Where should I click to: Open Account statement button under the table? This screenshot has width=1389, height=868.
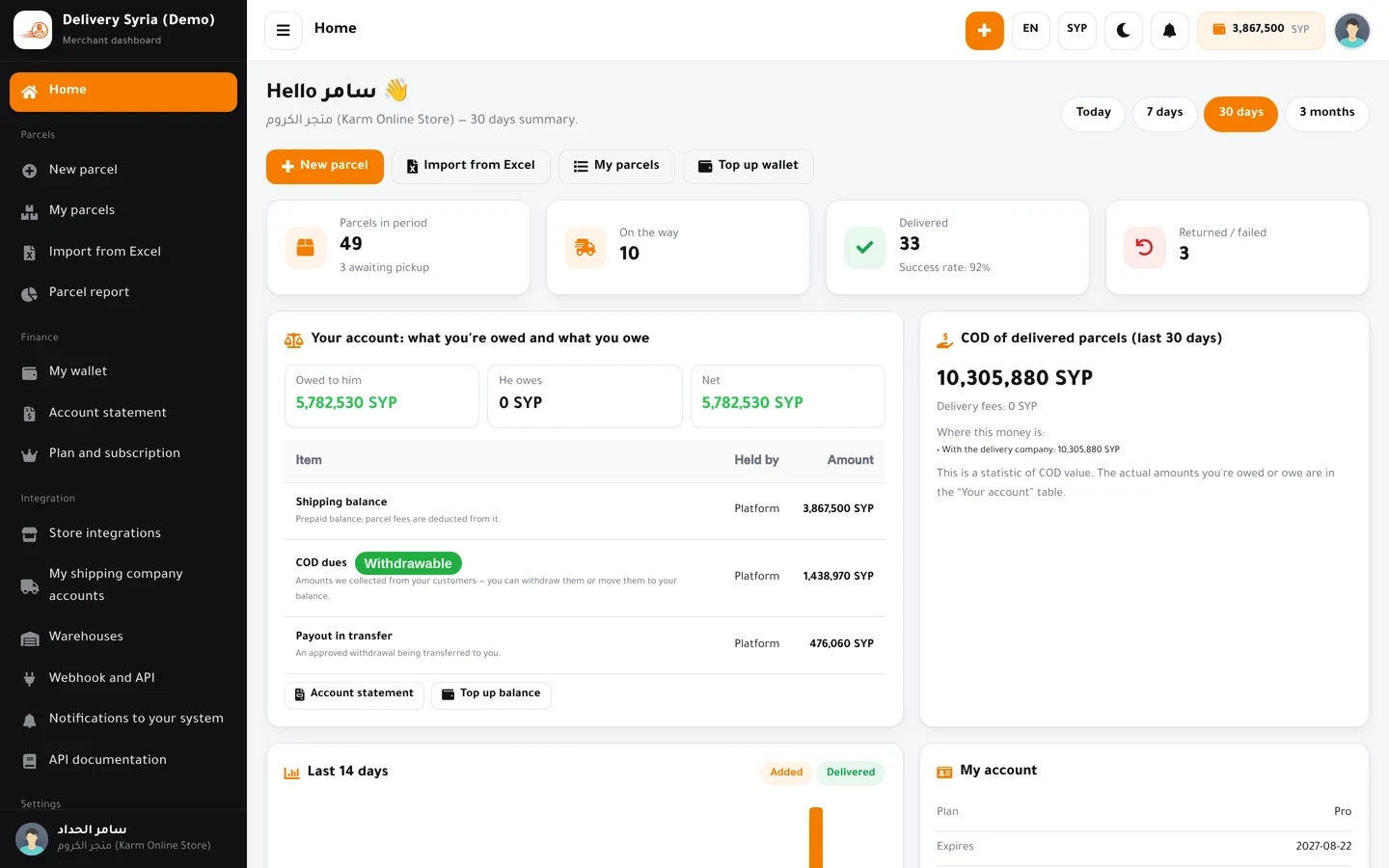click(x=354, y=694)
